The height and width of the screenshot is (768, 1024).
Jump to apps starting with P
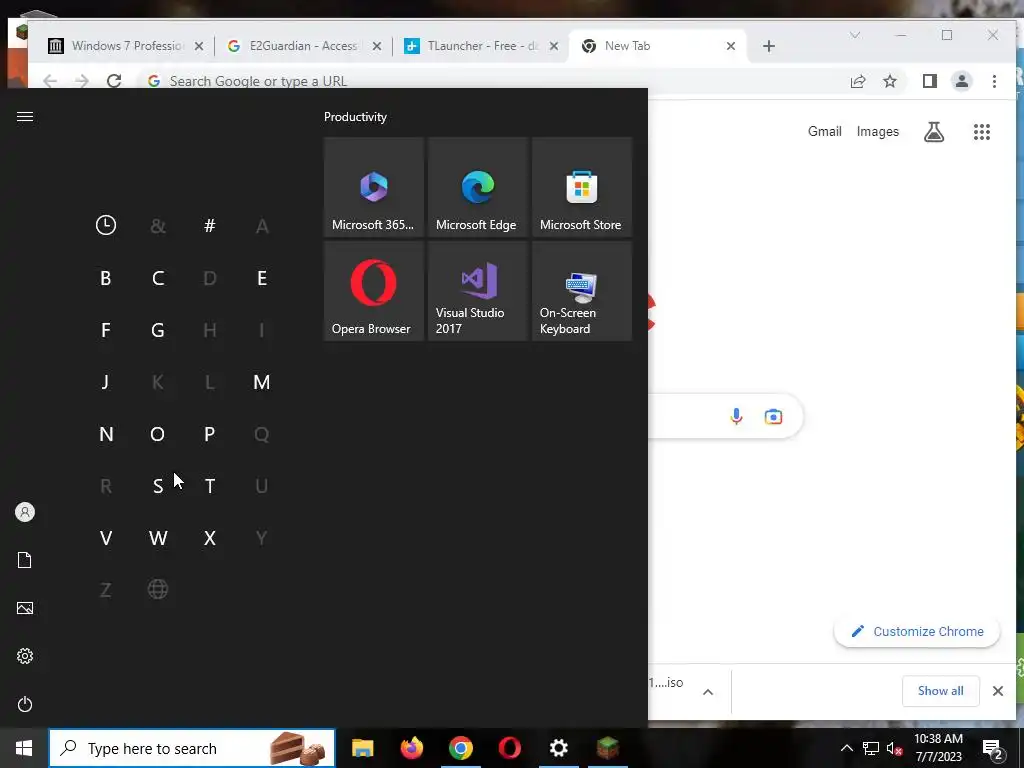pos(210,434)
